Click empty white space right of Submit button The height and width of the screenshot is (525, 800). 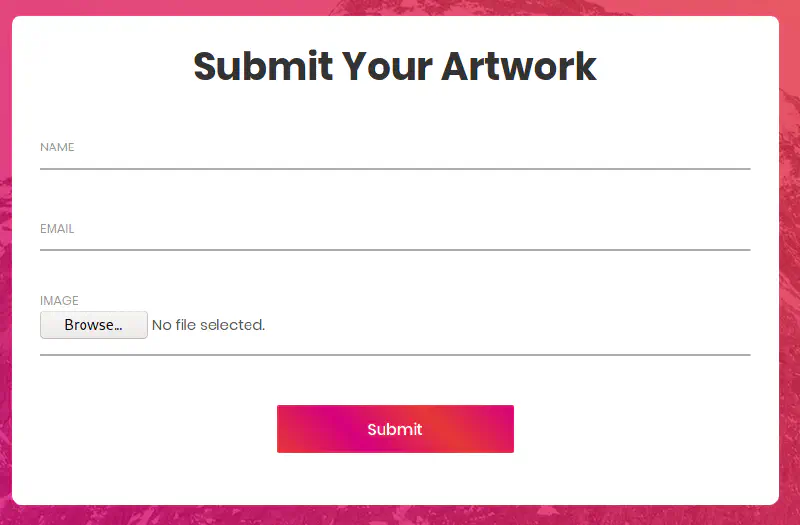click(x=640, y=430)
